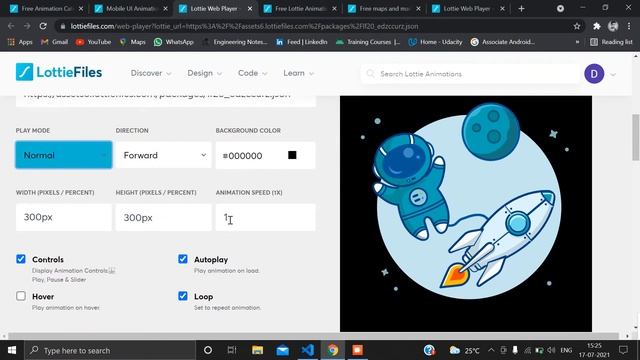This screenshot has width=640, height=360.
Task: Open the weather 25°C widget in taskbar
Action: point(464,350)
